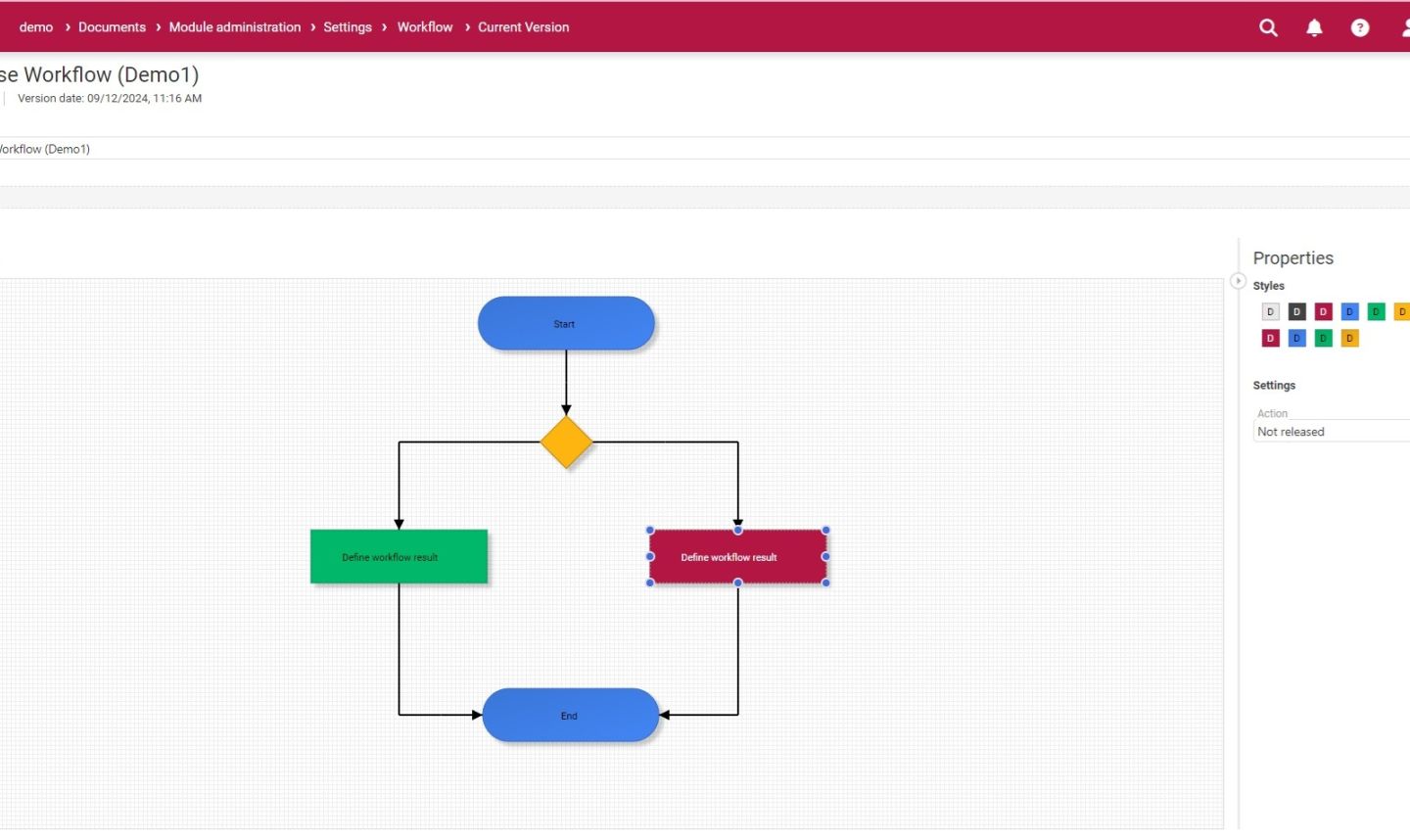The image size is (1410, 840).
Task: Apply the green D style preset
Action: pos(1376,310)
